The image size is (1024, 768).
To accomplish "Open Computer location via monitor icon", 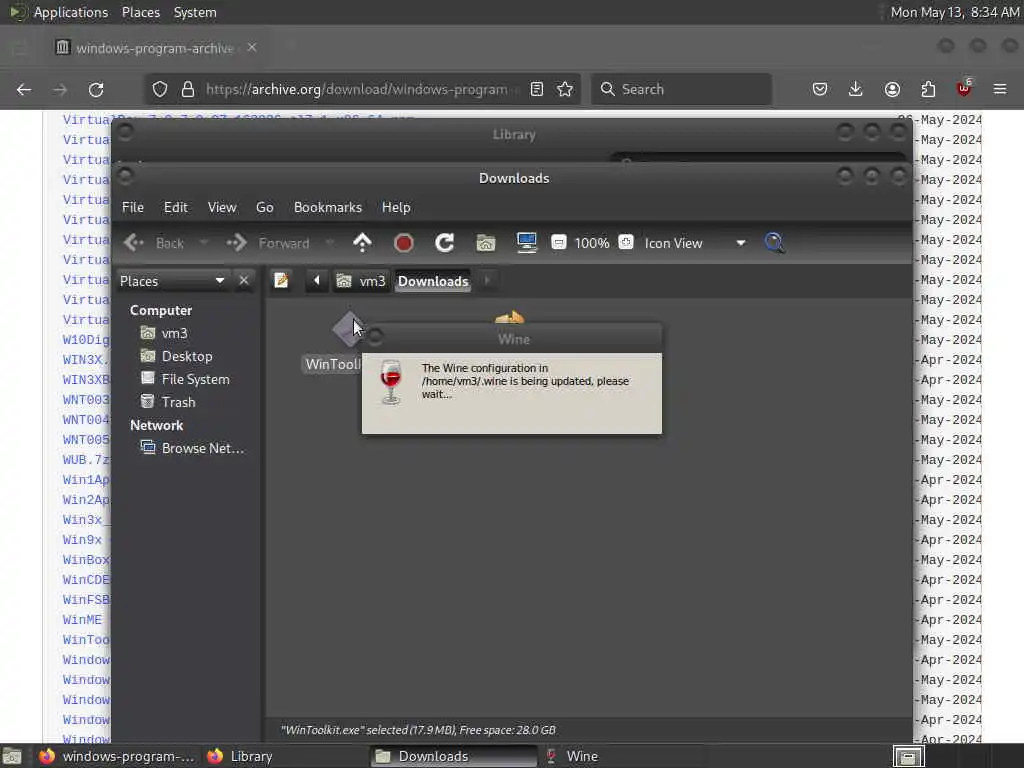I will click(526, 243).
